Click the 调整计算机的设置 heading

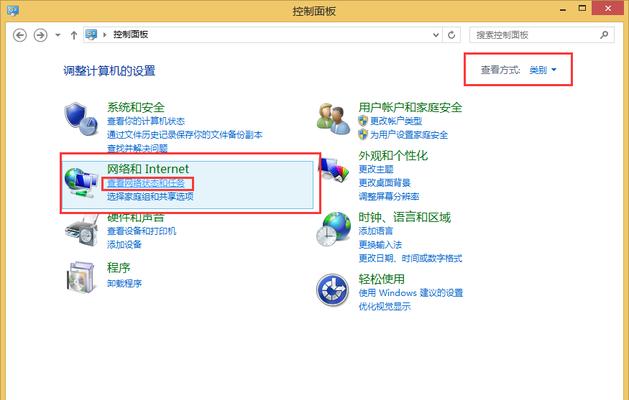109,71
